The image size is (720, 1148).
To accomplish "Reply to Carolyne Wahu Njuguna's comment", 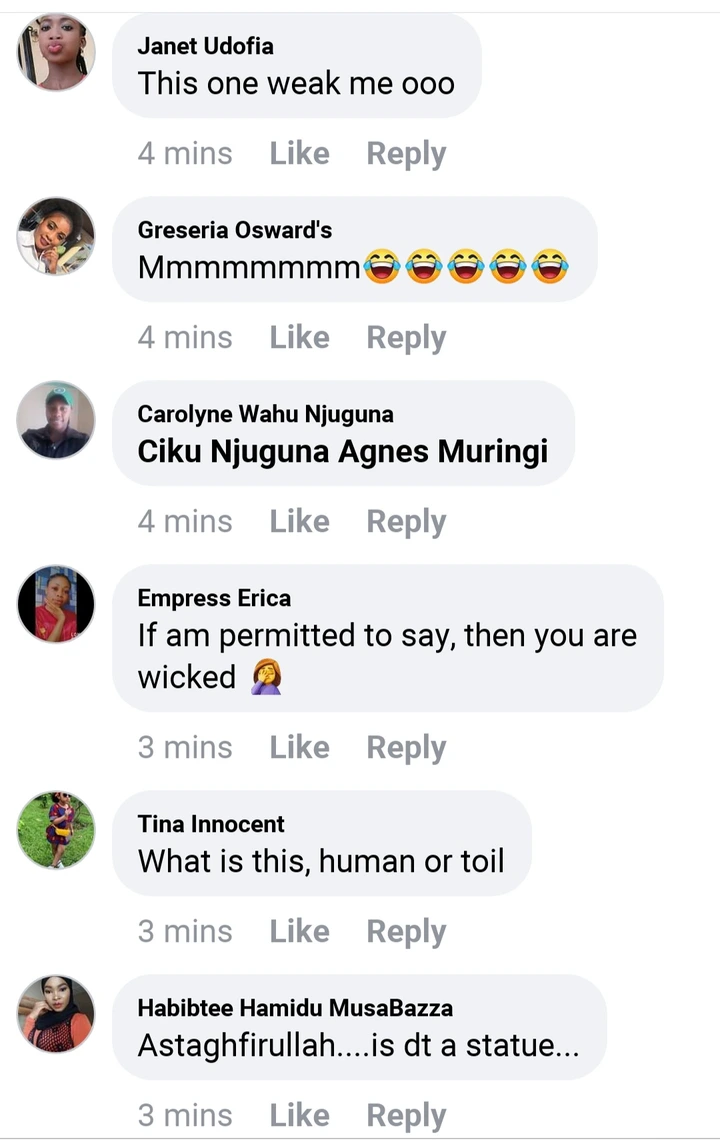I will pos(406,522).
